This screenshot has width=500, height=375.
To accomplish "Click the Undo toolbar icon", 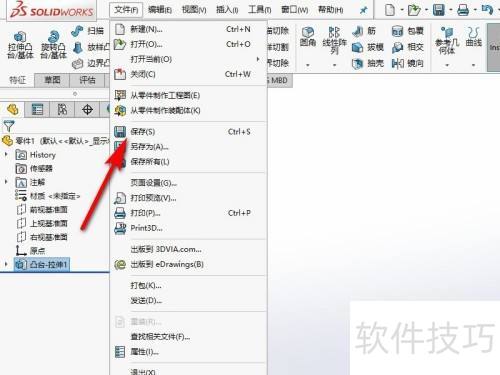I will [487, 10].
